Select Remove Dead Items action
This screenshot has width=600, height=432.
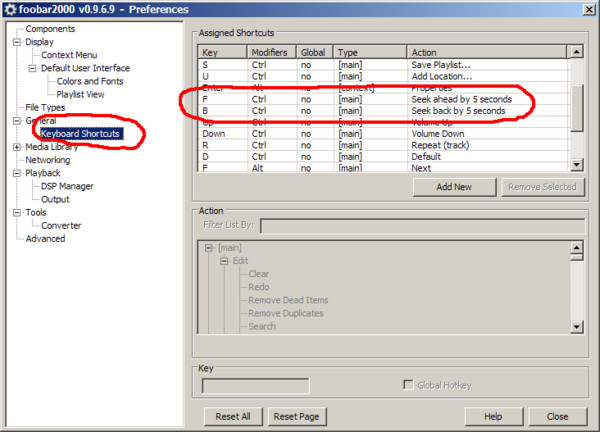pyautogui.click(x=288, y=300)
